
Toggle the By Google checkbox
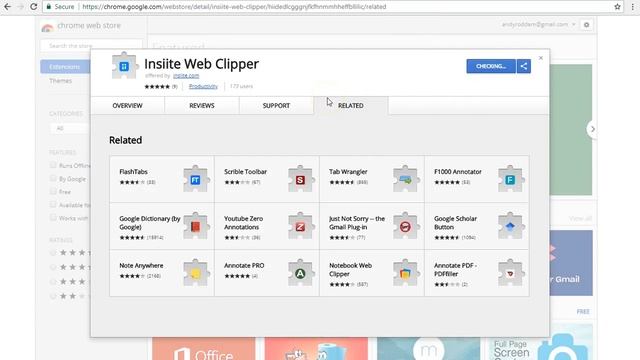[x=53, y=178]
